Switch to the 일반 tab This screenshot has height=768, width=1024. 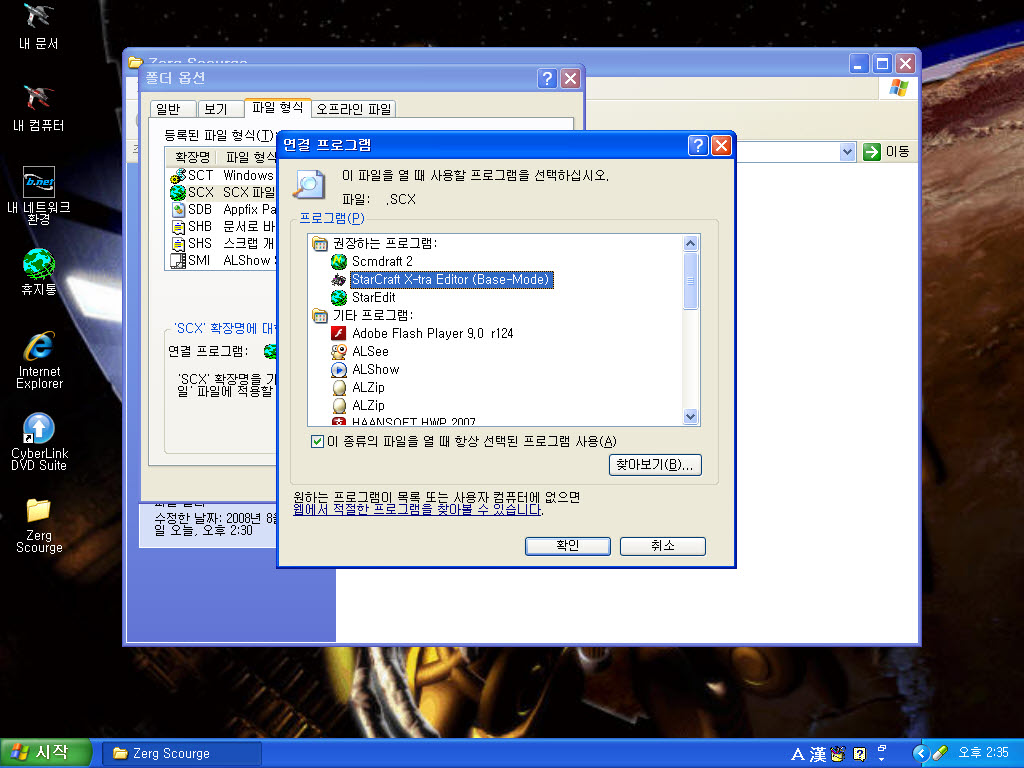tap(172, 109)
